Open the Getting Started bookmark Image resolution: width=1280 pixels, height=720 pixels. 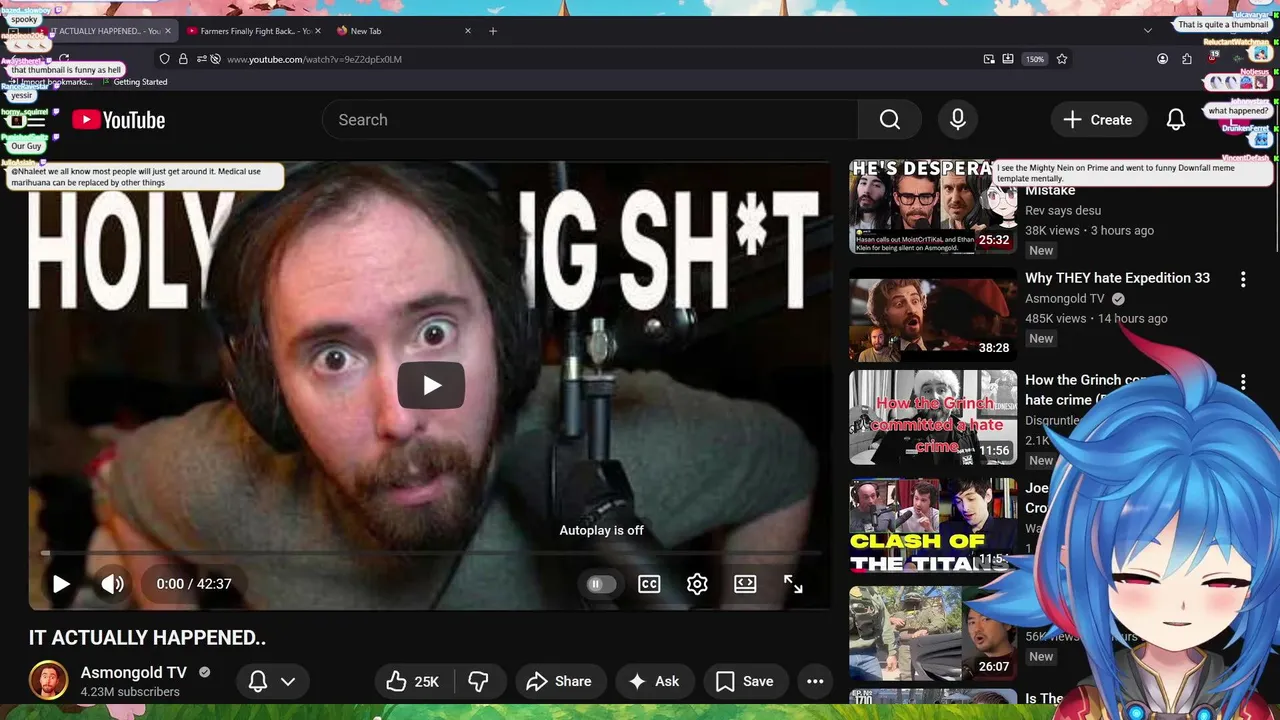[x=133, y=82]
